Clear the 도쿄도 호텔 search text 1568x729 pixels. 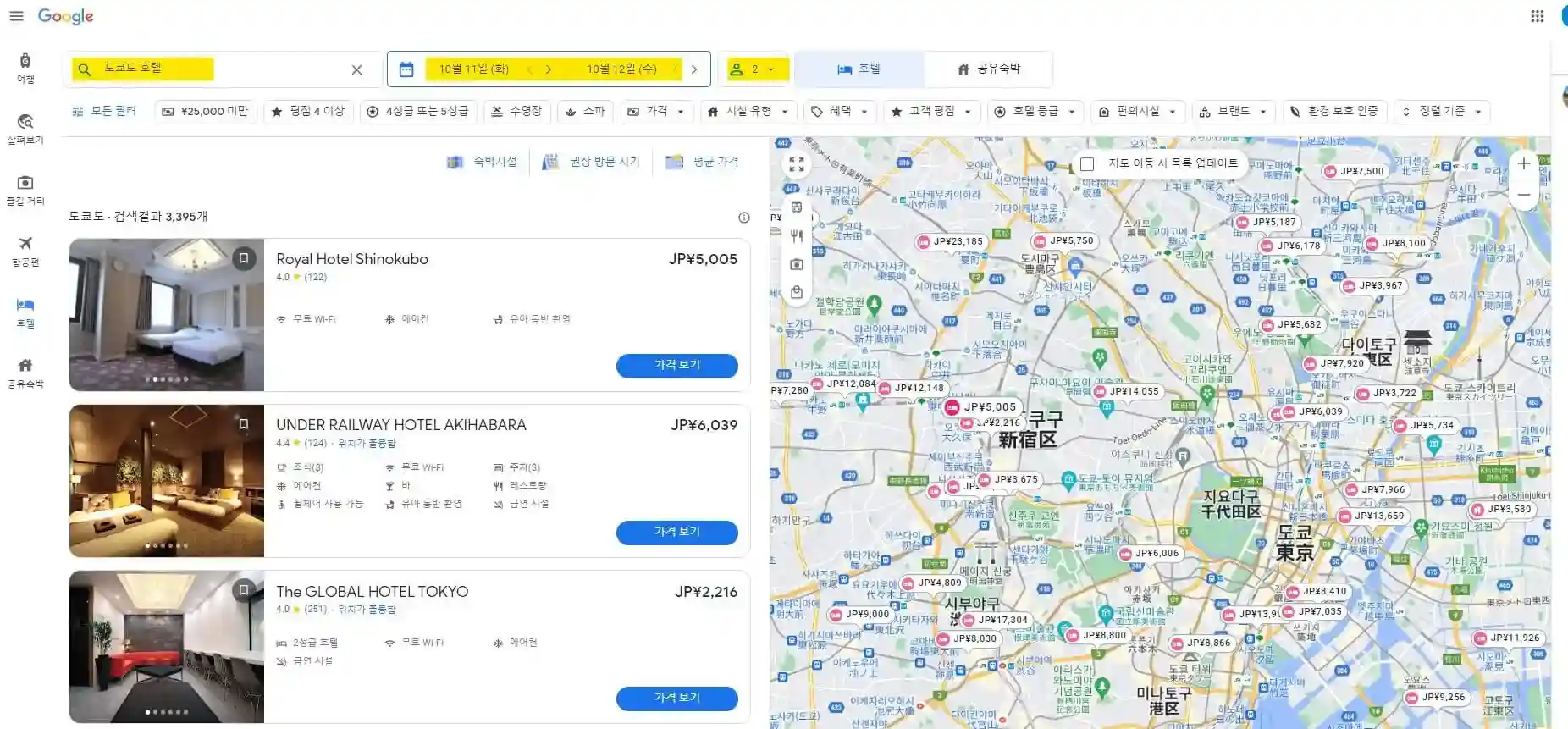356,69
